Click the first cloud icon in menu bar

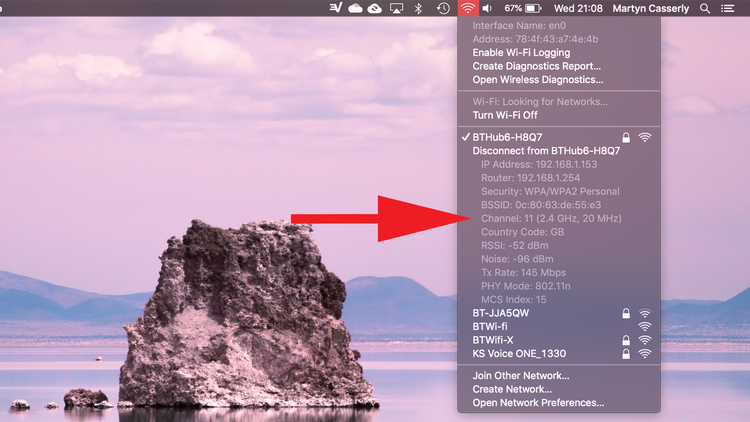coord(355,8)
